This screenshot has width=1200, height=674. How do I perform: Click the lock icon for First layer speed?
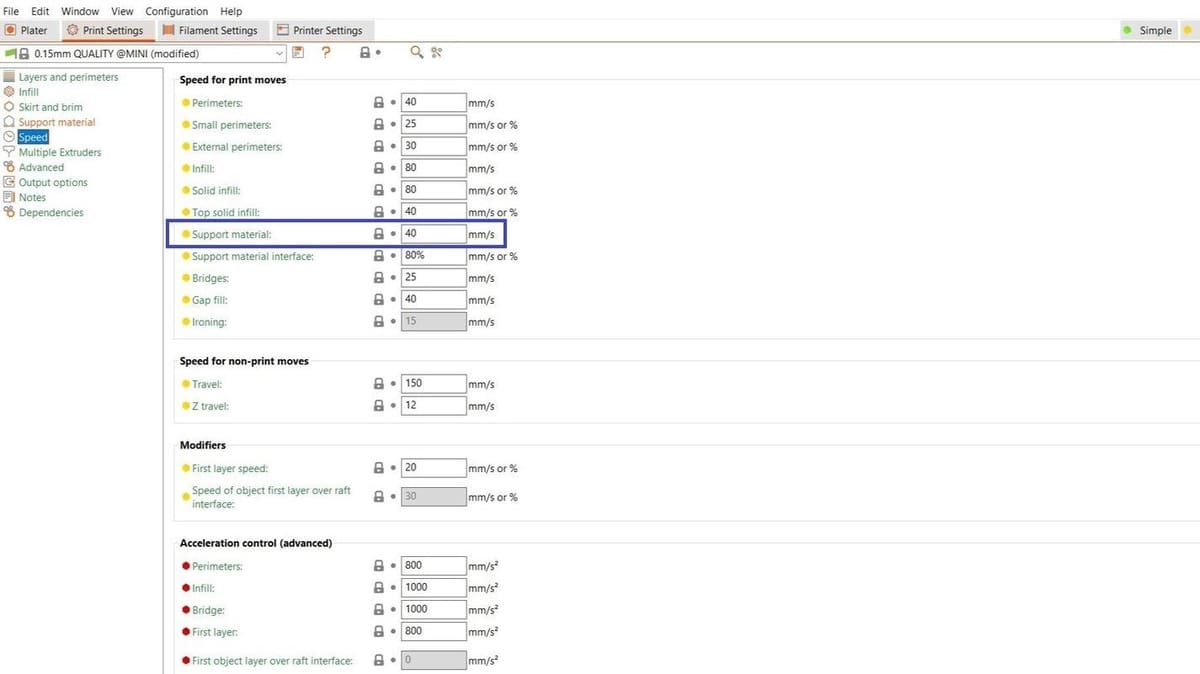pos(379,468)
